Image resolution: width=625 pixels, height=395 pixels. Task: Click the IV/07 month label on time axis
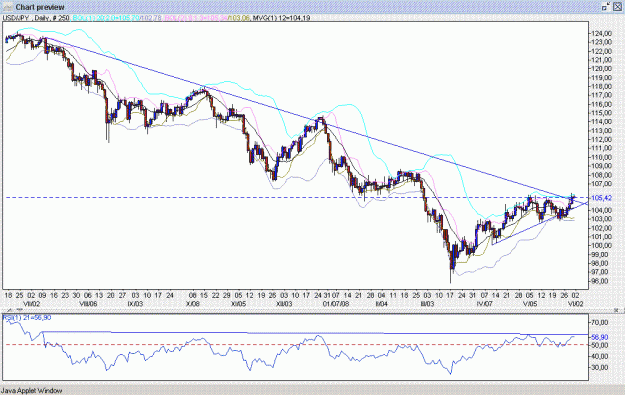tap(484, 304)
